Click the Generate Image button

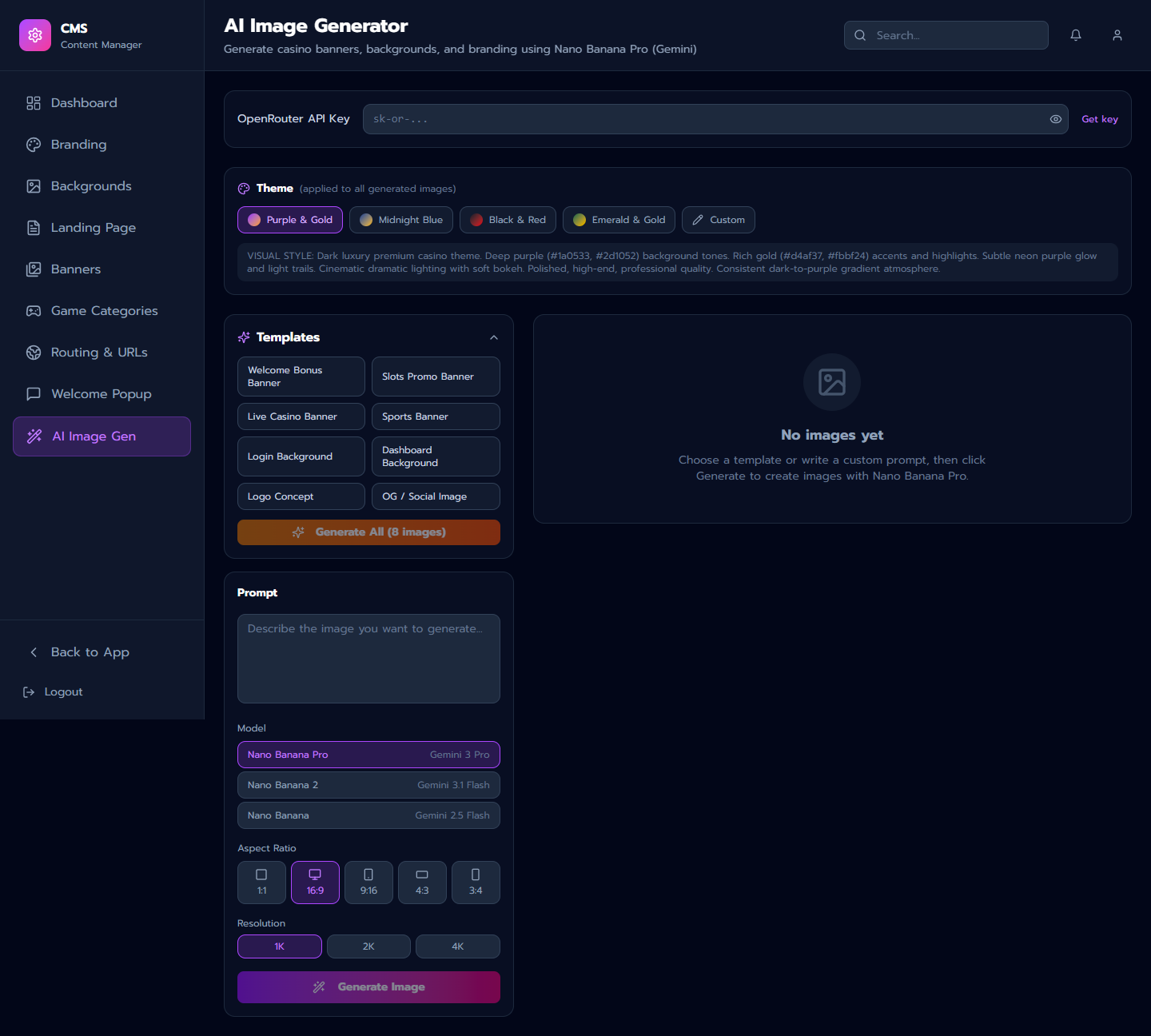pos(368,987)
